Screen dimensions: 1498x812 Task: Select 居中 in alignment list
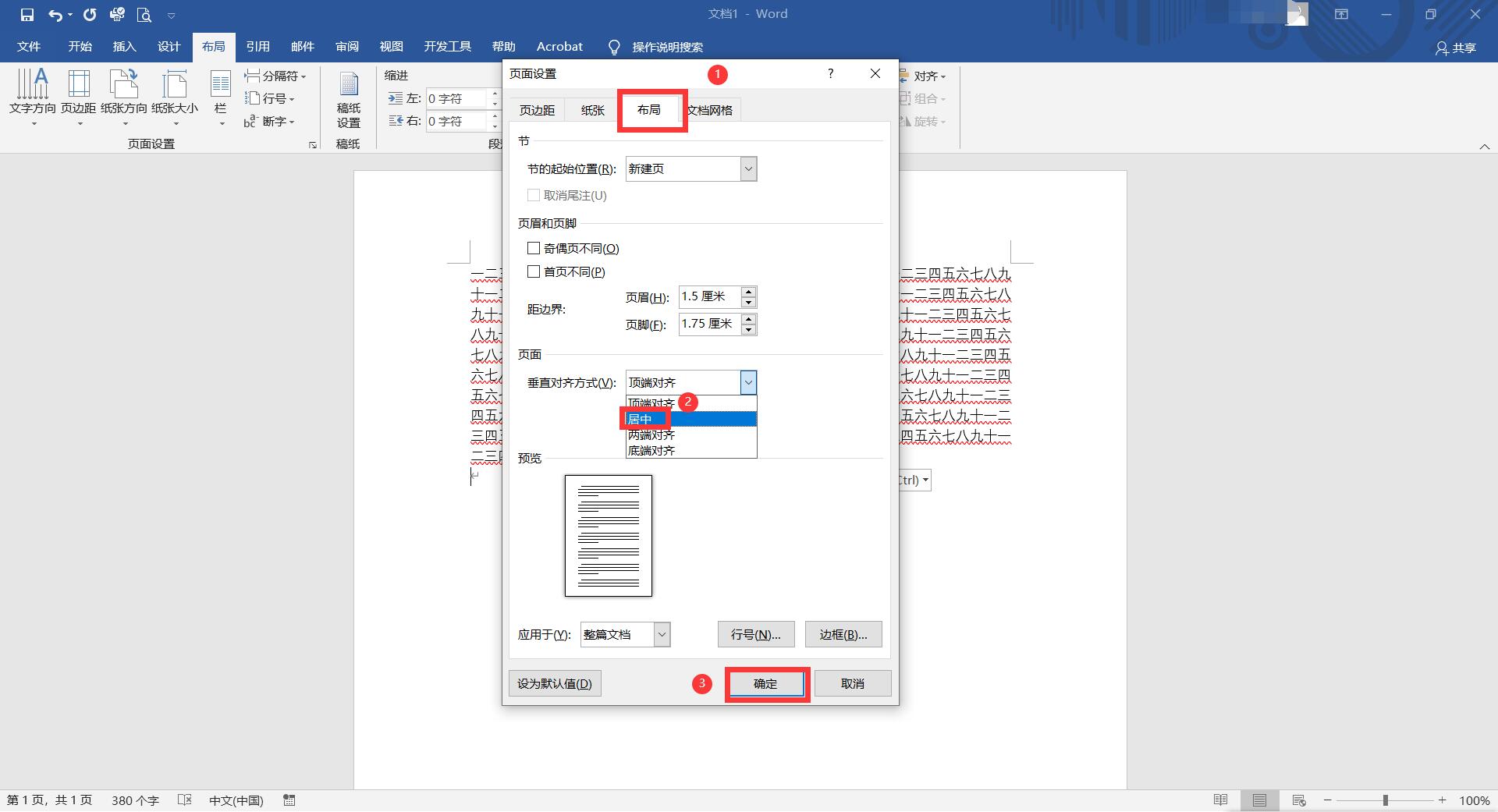tap(691, 419)
